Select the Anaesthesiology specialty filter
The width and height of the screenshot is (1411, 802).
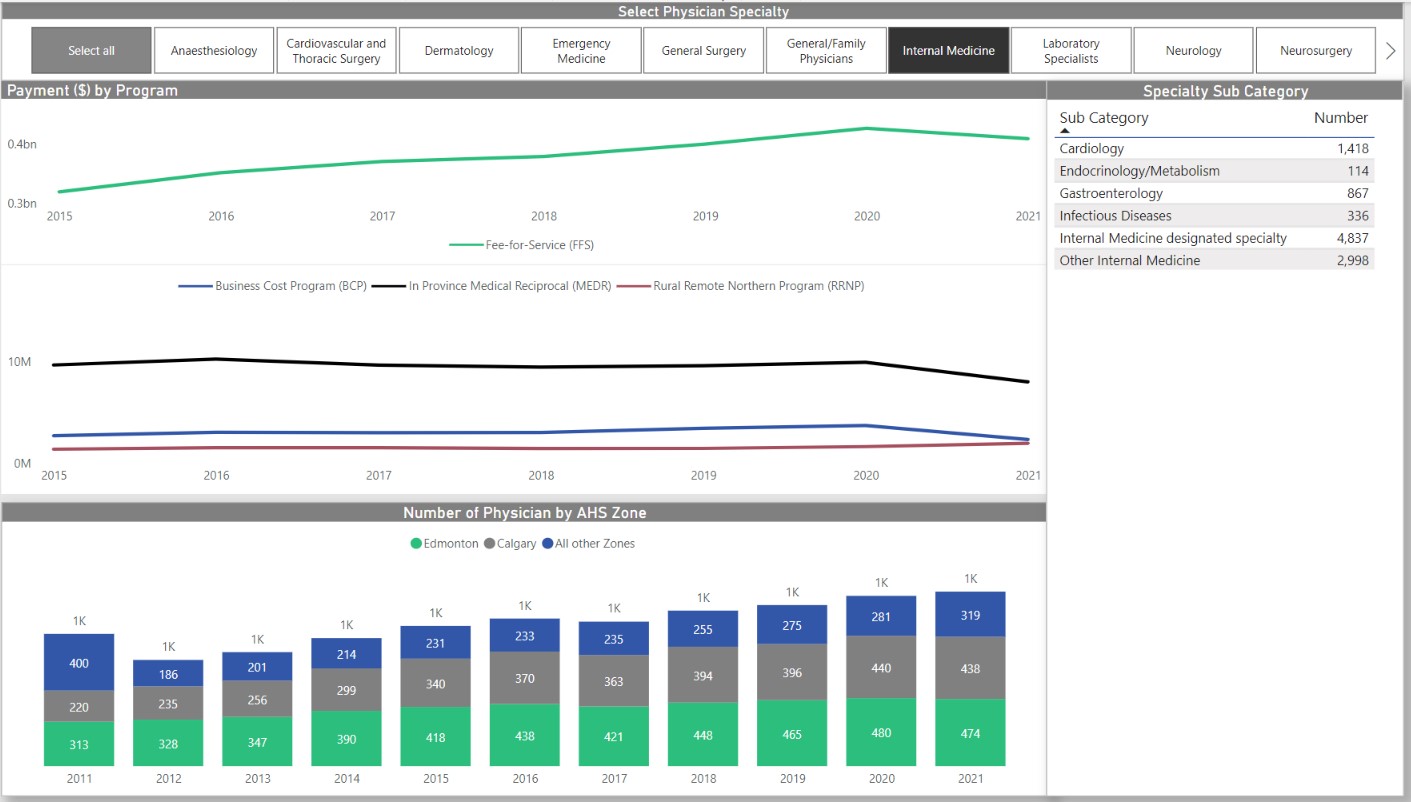213,49
